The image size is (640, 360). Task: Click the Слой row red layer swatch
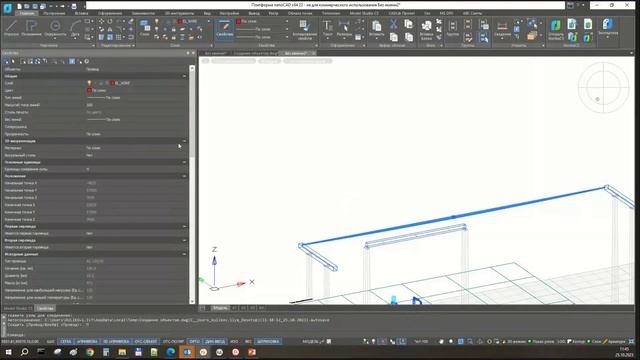click(113, 83)
